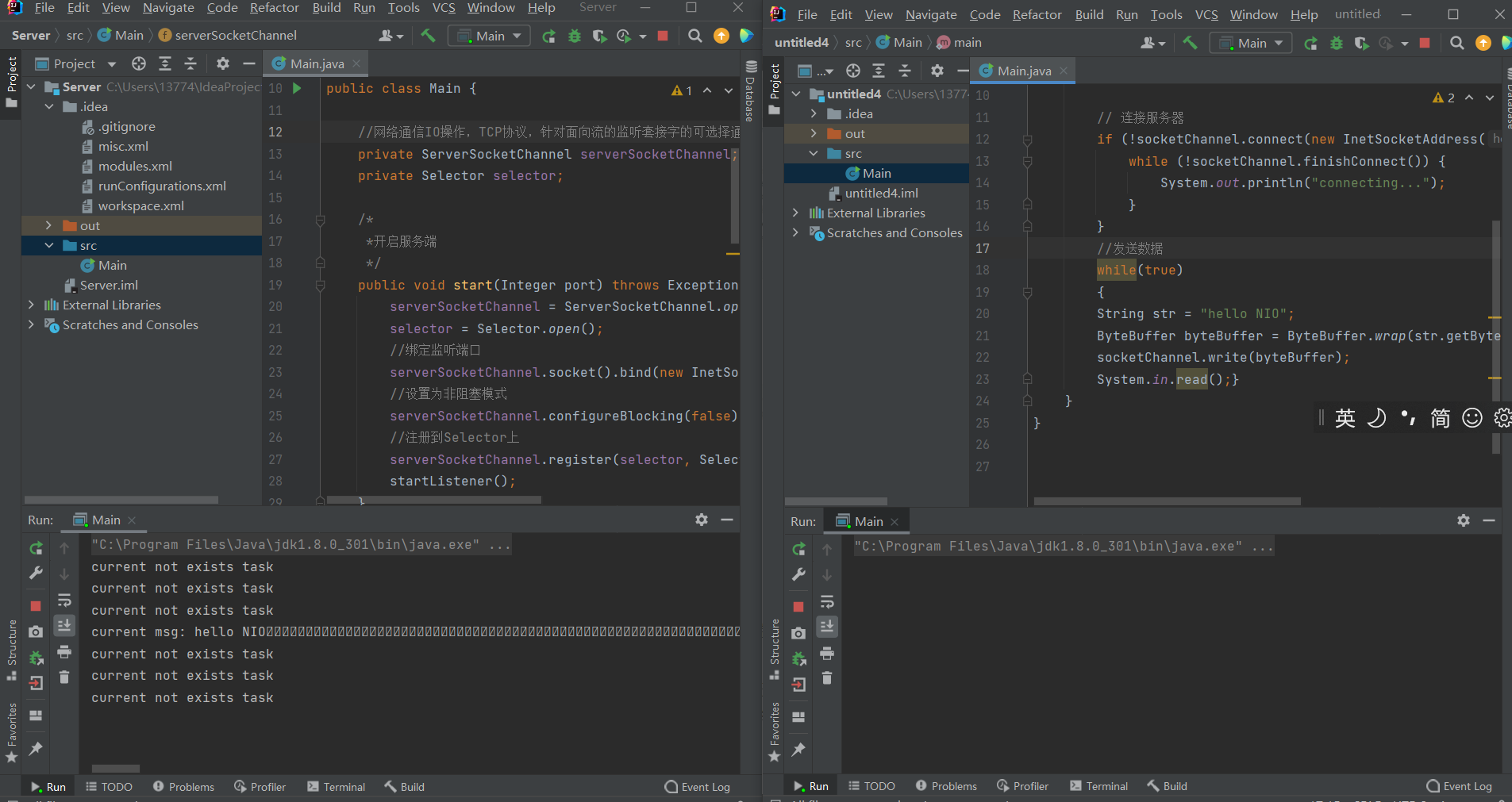Dump threads in Server Run panel
The image size is (1512, 802).
click(36, 631)
